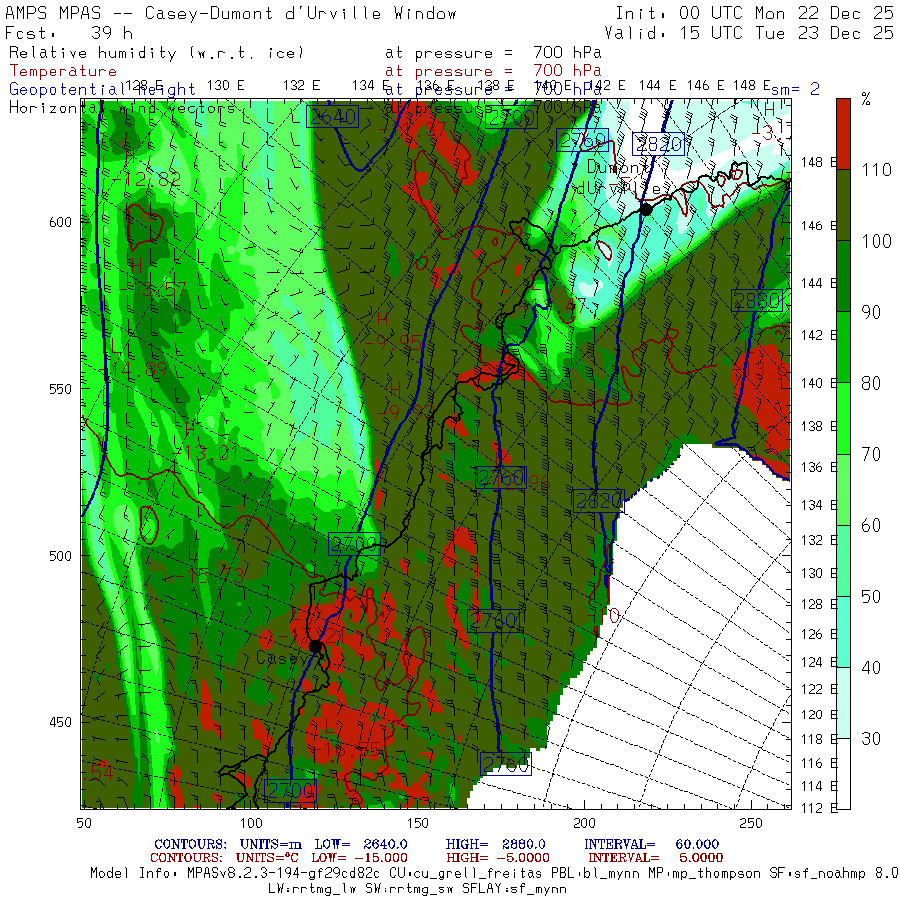Click the 2820 contour label beside Dumont d'Urville
This screenshot has width=900, height=900.
tap(658, 143)
